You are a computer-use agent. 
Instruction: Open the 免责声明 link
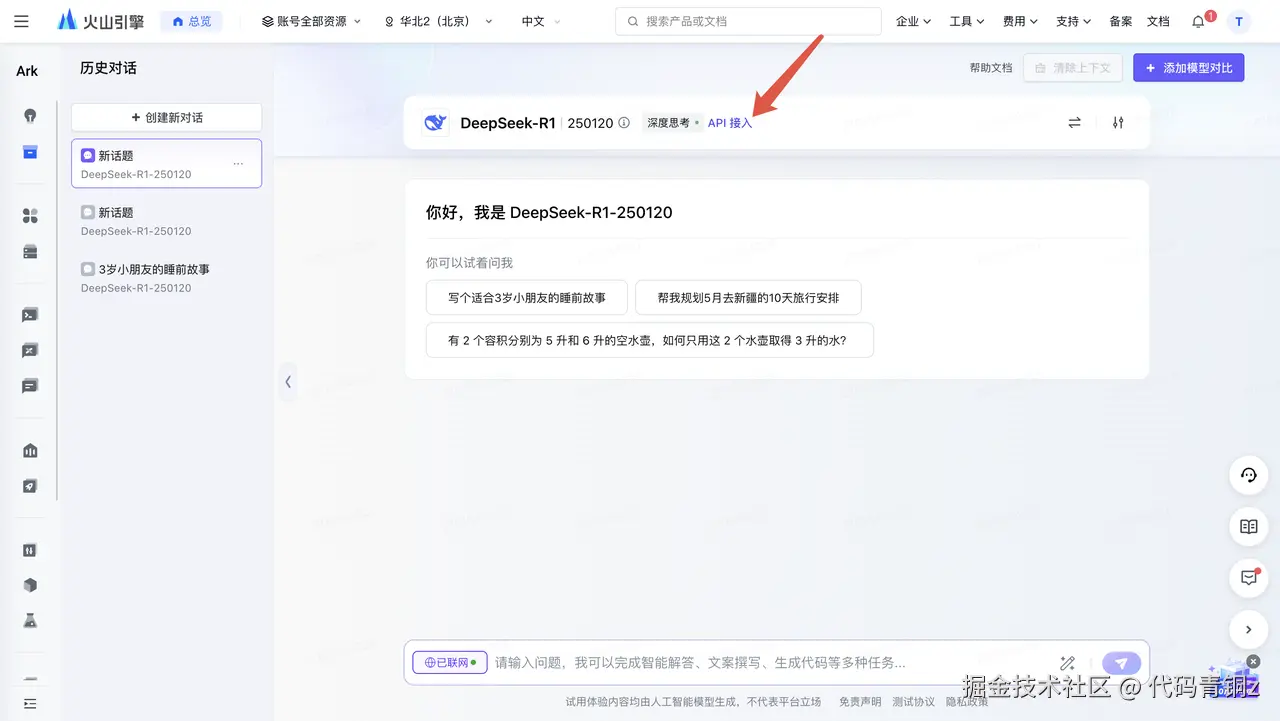point(860,702)
